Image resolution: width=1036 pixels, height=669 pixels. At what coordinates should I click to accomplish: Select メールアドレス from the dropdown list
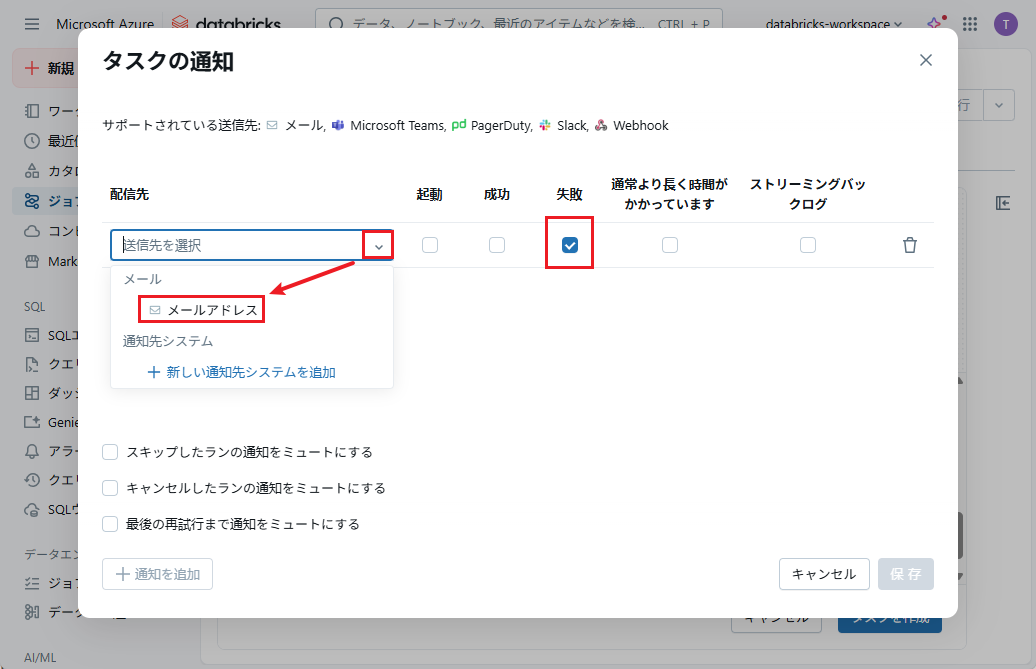click(202, 310)
